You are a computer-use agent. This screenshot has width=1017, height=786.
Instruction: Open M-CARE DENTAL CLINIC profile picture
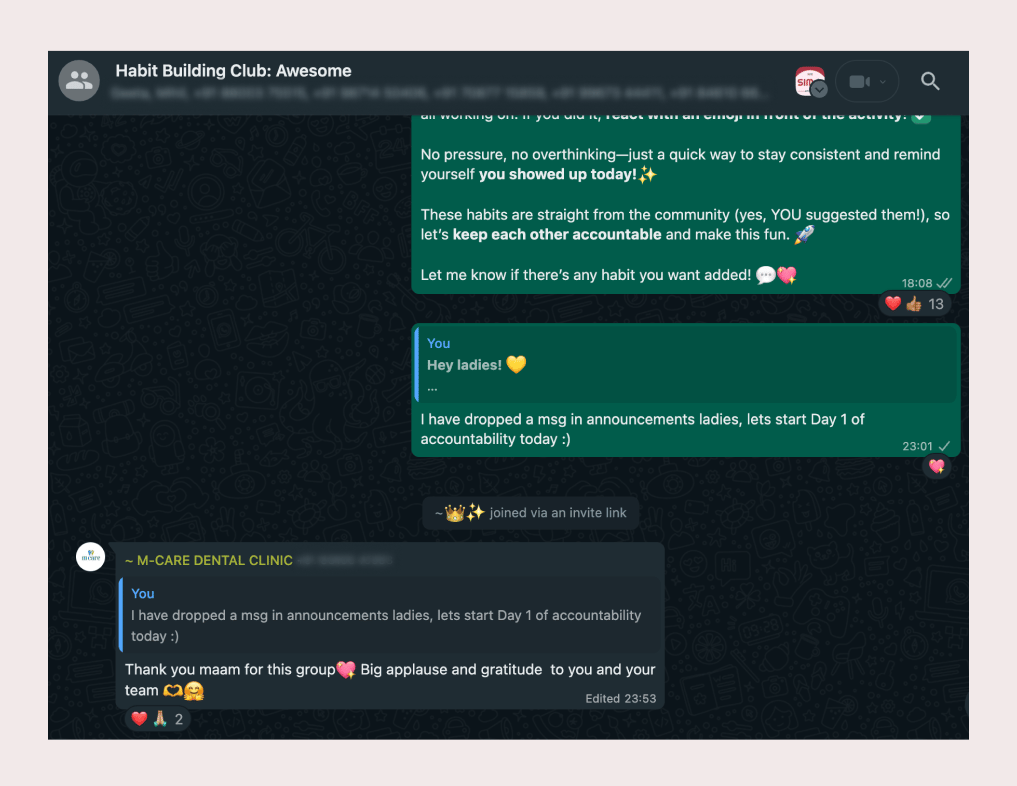click(91, 557)
